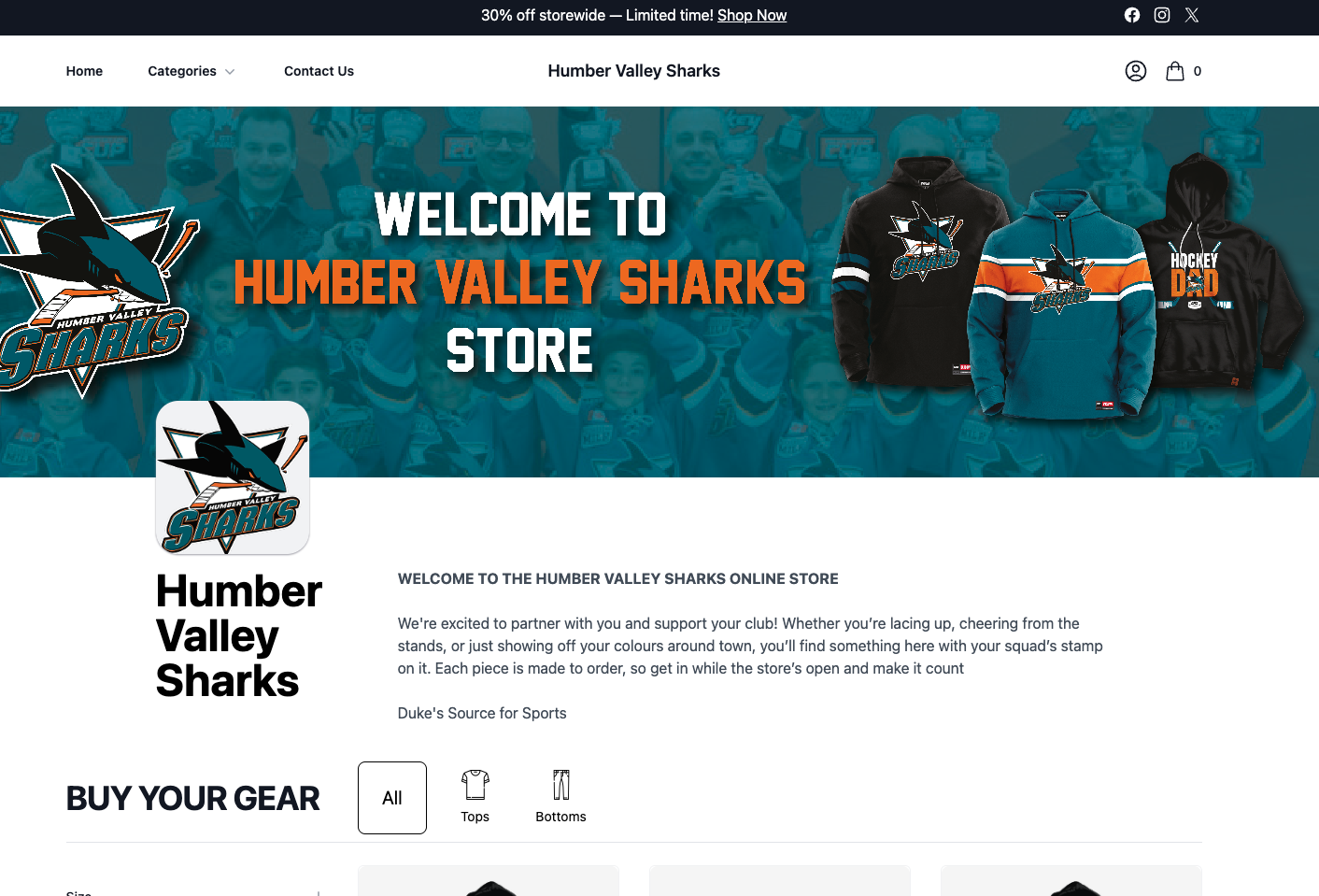Open the Instagram social icon

[1162, 15]
